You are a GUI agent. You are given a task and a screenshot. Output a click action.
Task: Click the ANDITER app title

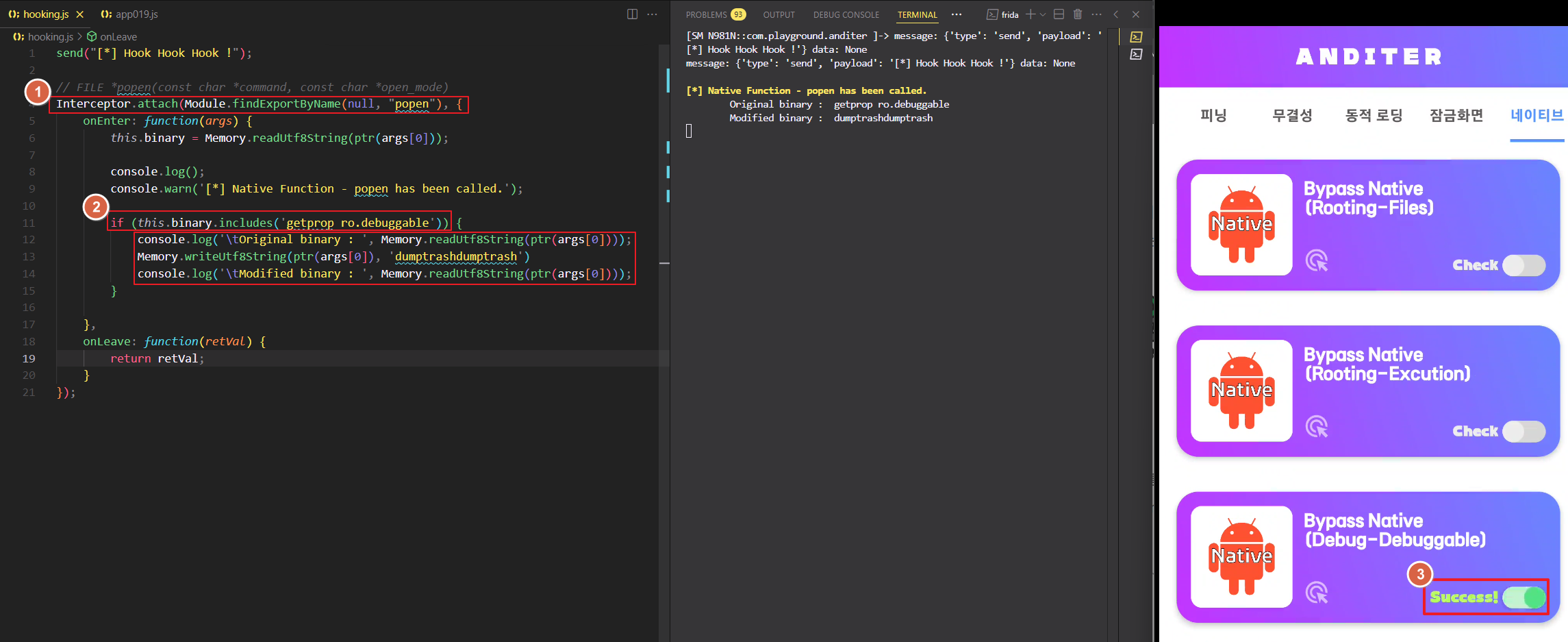[x=1369, y=57]
